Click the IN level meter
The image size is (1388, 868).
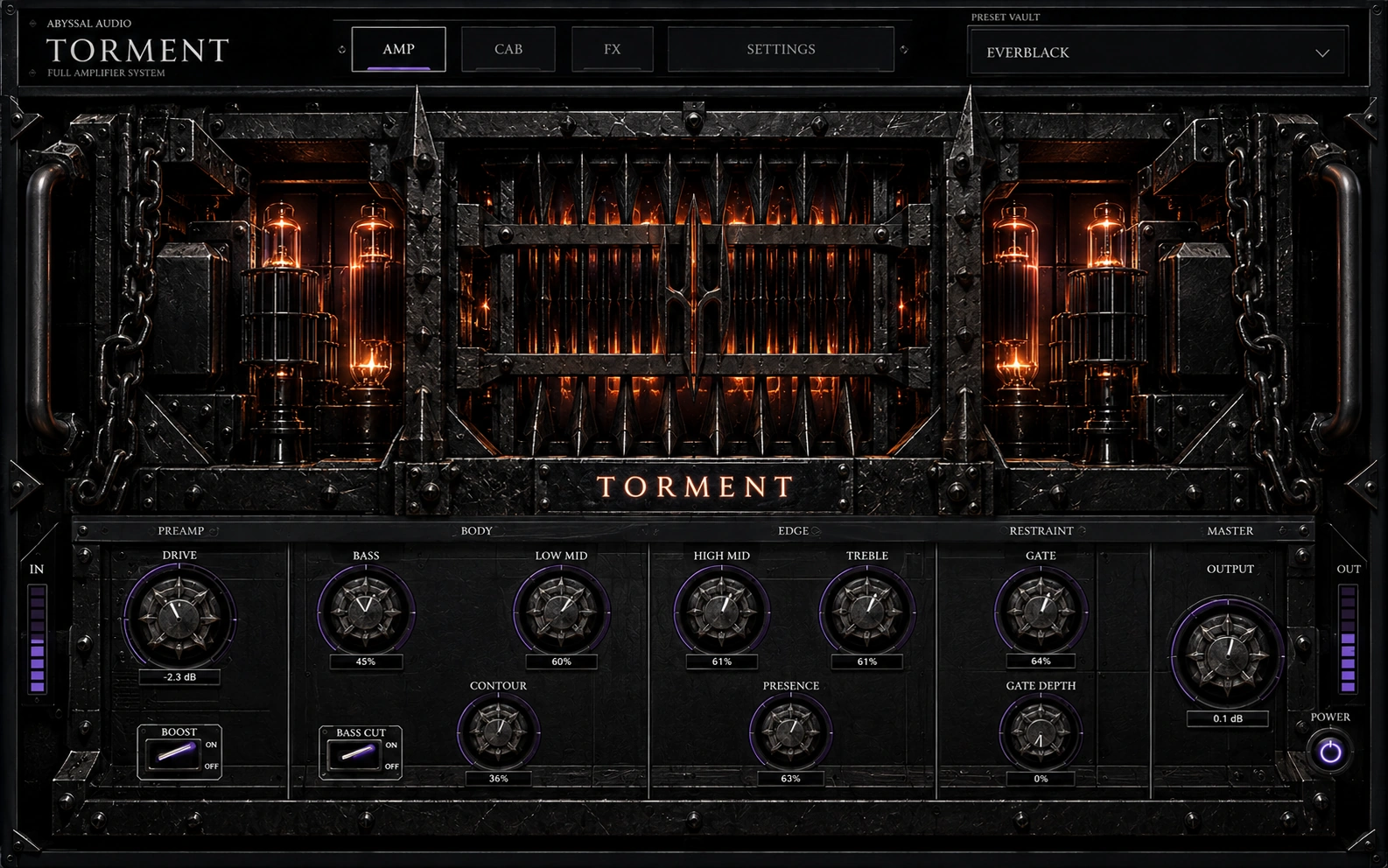click(x=37, y=639)
